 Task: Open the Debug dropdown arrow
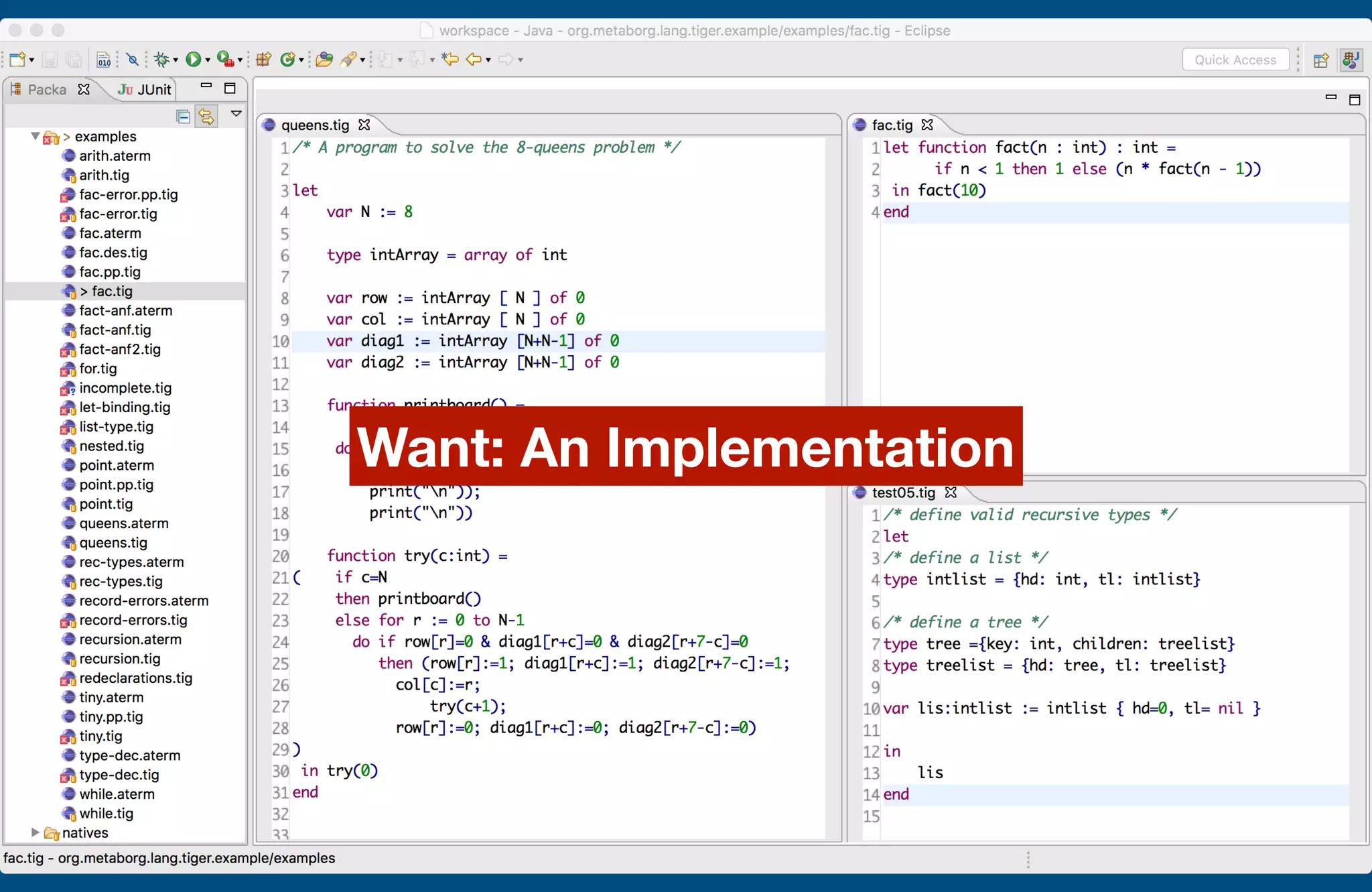coord(176,60)
